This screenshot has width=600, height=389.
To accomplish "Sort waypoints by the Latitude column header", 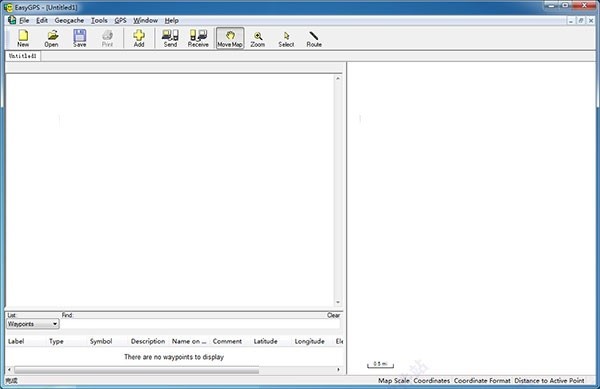I will coord(266,341).
